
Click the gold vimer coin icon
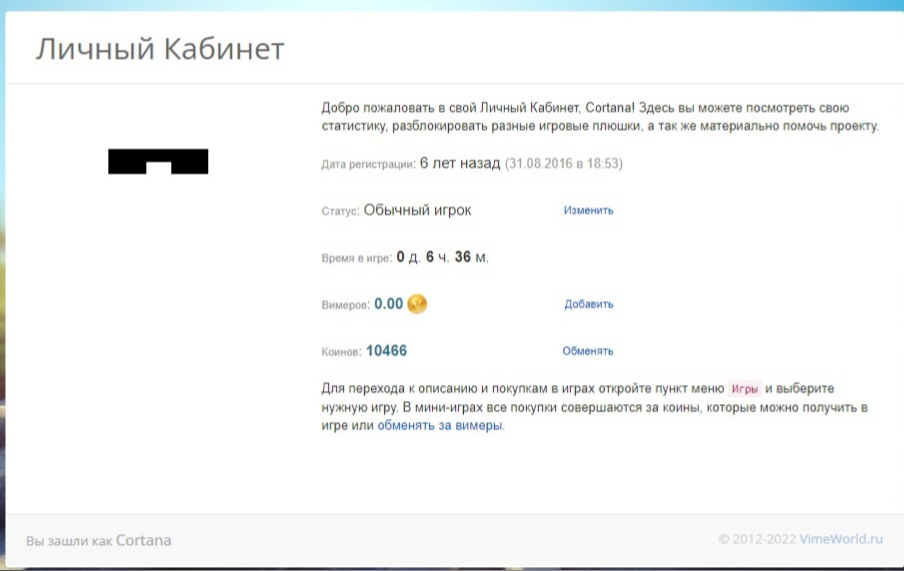pos(417,304)
